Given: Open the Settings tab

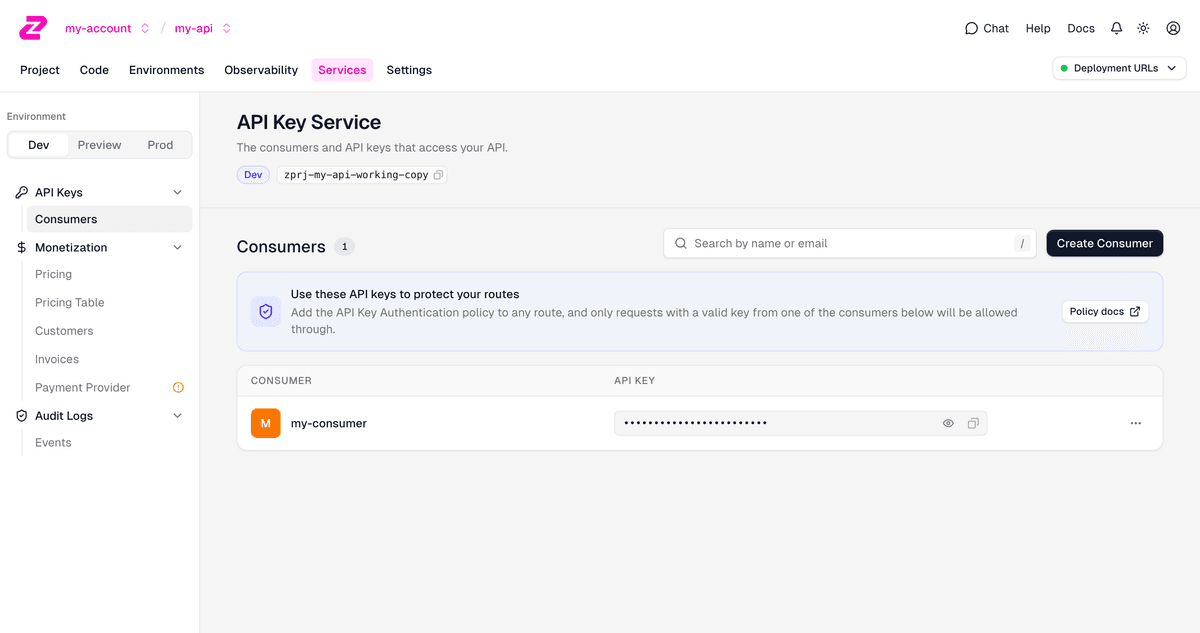Looking at the screenshot, I should [409, 70].
